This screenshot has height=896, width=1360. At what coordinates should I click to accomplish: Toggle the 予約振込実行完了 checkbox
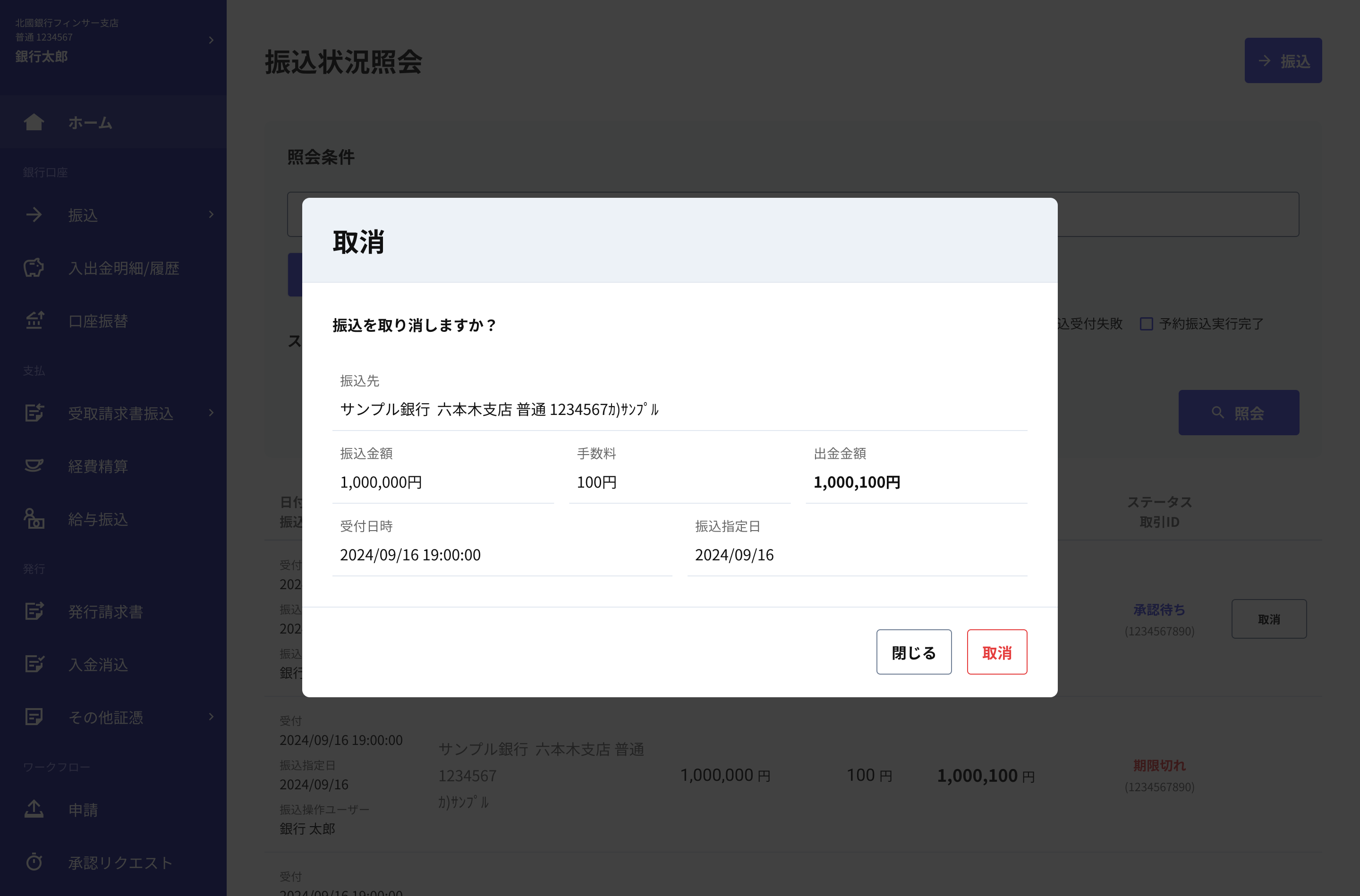1146,324
